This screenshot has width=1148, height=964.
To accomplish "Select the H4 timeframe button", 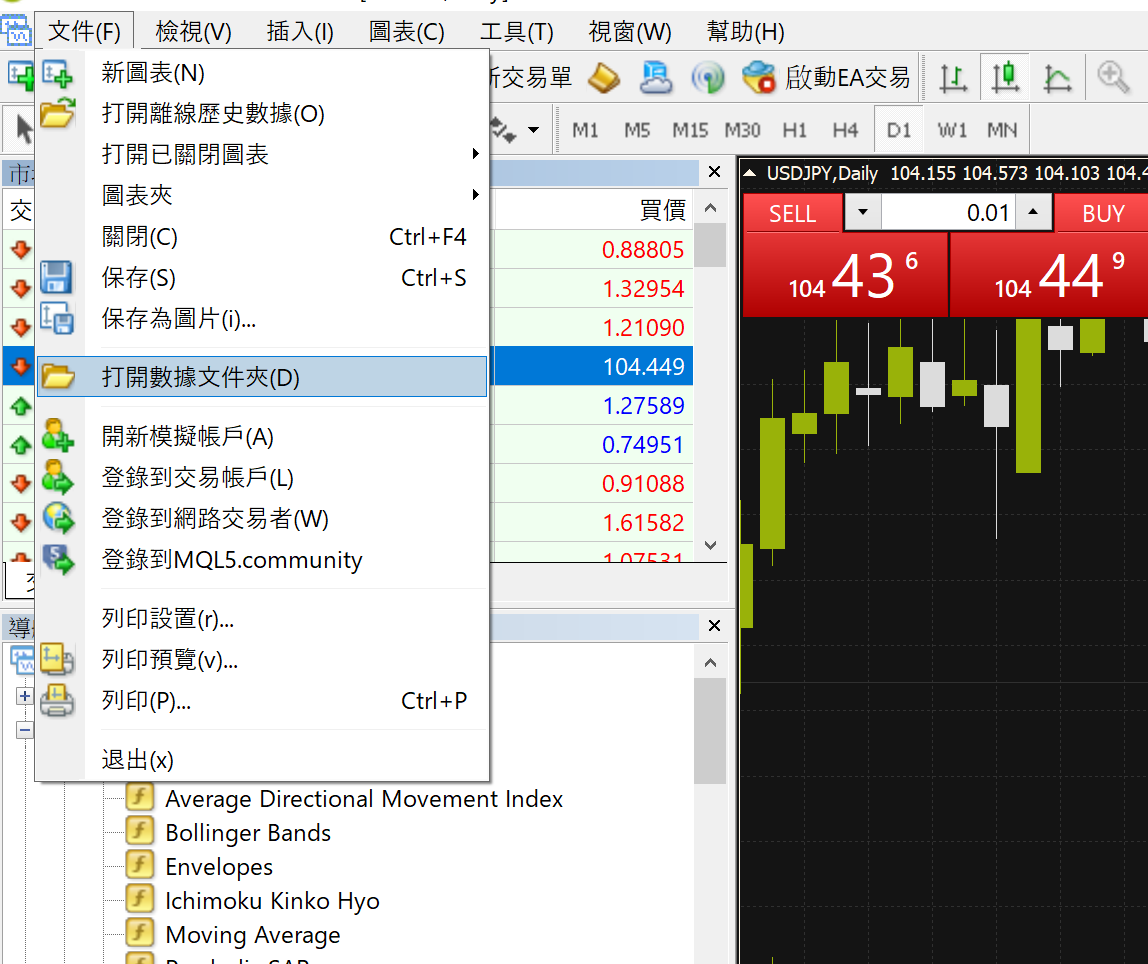I will tap(845, 130).
